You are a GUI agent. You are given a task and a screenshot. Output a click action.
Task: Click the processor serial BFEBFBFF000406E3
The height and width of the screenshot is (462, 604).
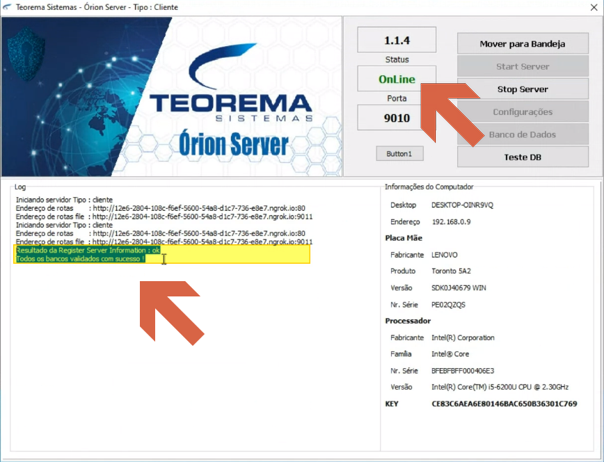pos(463,371)
